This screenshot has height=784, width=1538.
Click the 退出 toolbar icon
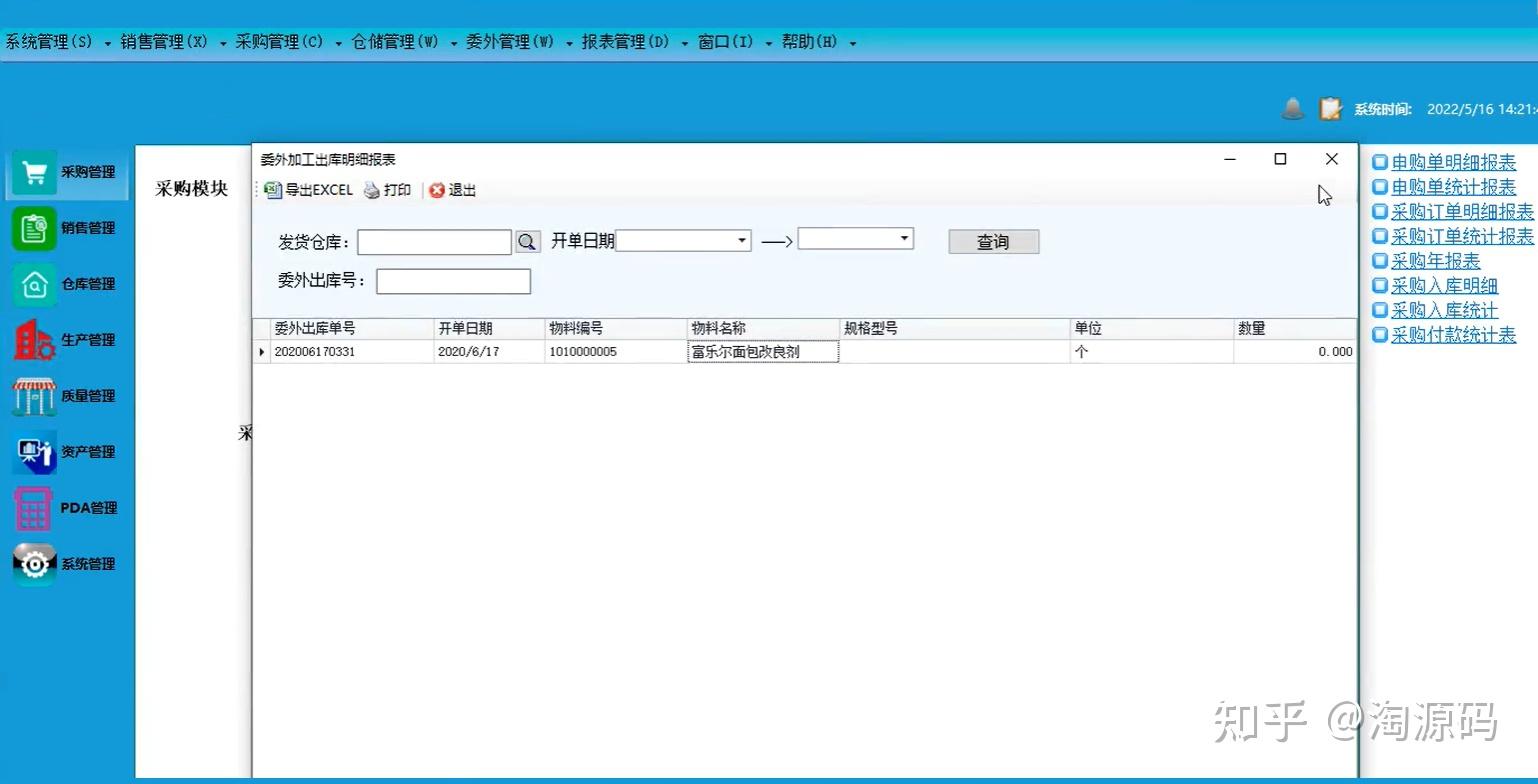452,190
